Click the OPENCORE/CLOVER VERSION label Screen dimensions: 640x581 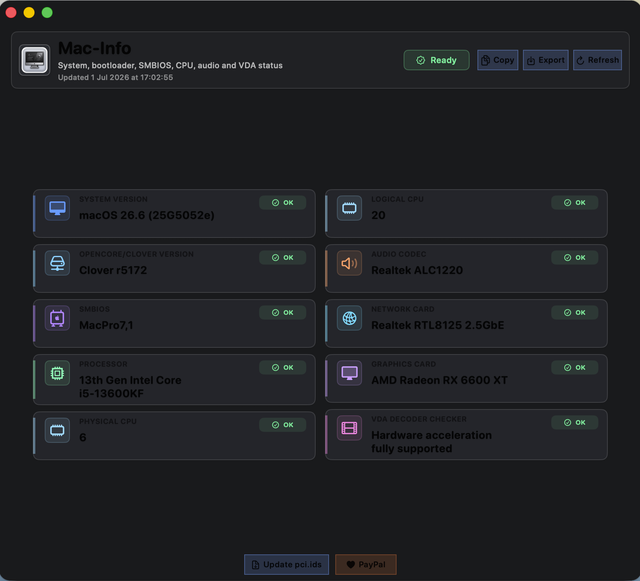pos(137,254)
